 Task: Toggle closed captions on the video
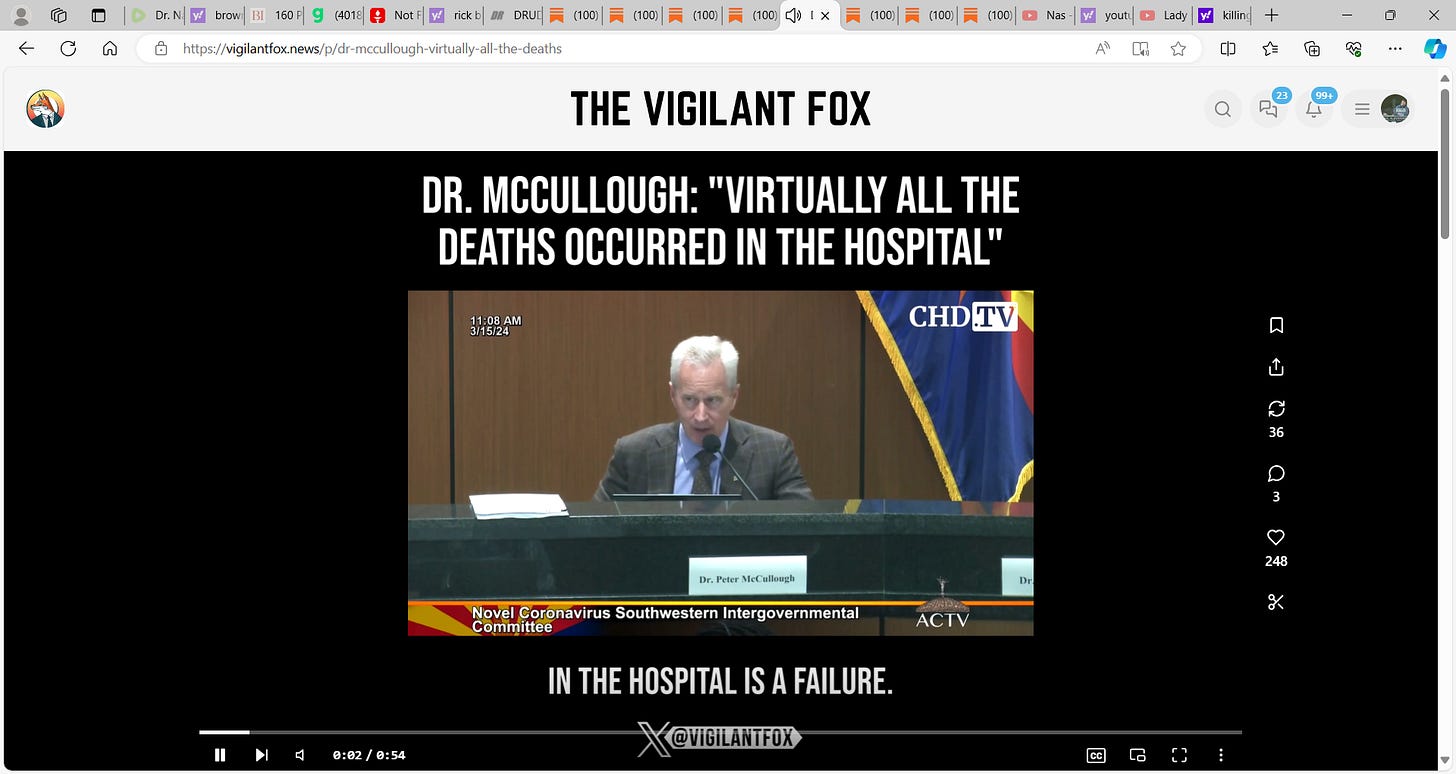(1096, 755)
